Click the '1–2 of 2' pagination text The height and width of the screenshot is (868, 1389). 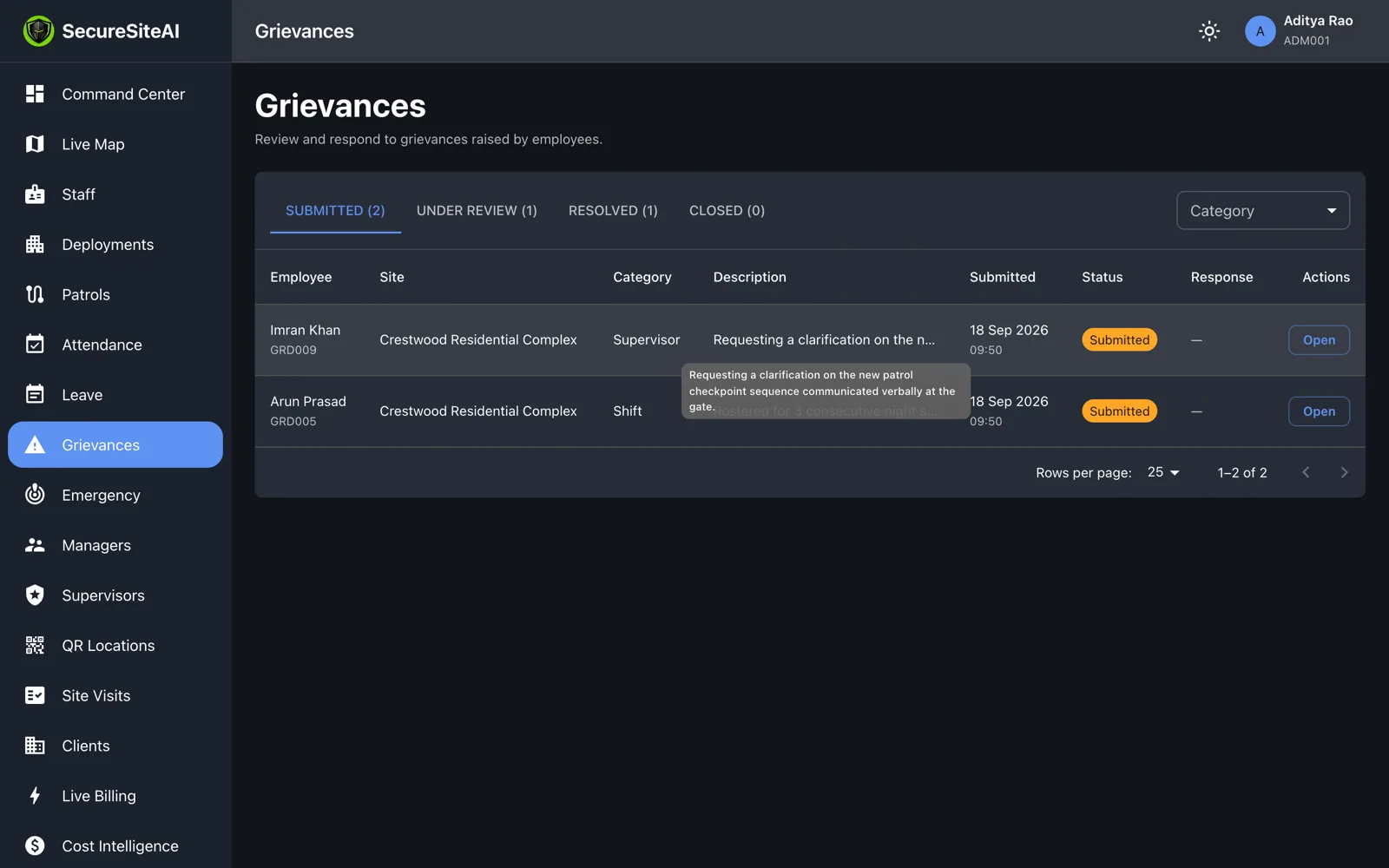(x=1242, y=472)
